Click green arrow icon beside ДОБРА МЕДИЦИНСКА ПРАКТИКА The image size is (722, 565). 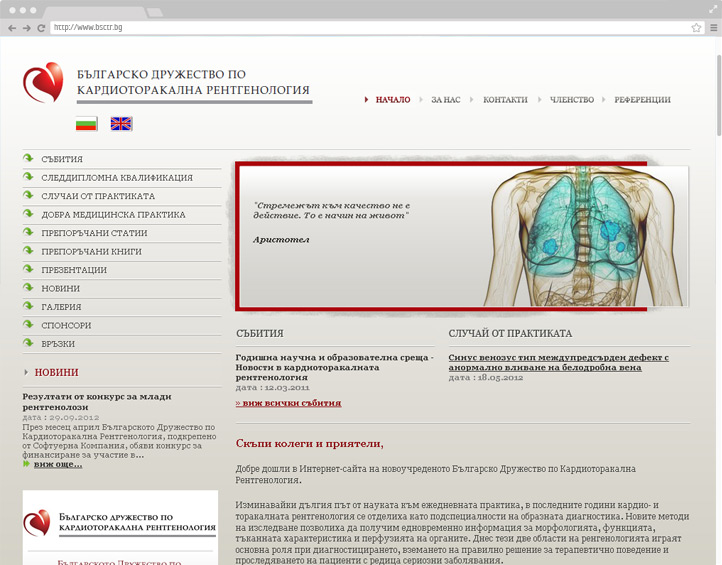point(28,213)
